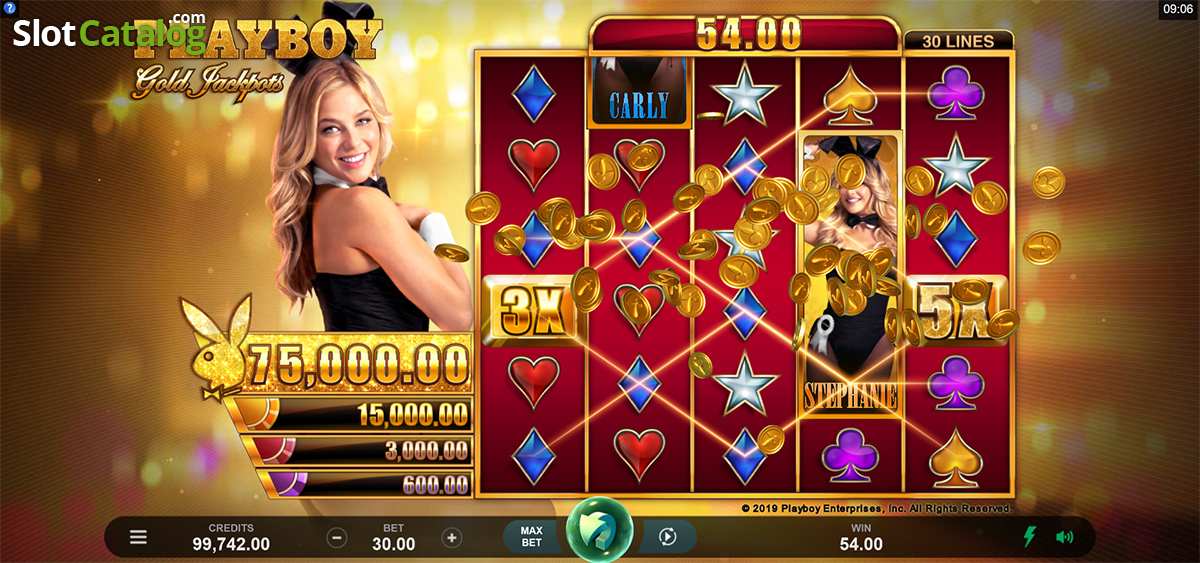The image size is (1200, 563).
Task: Mute the game sound speaker icon
Action: (x=1064, y=537)
